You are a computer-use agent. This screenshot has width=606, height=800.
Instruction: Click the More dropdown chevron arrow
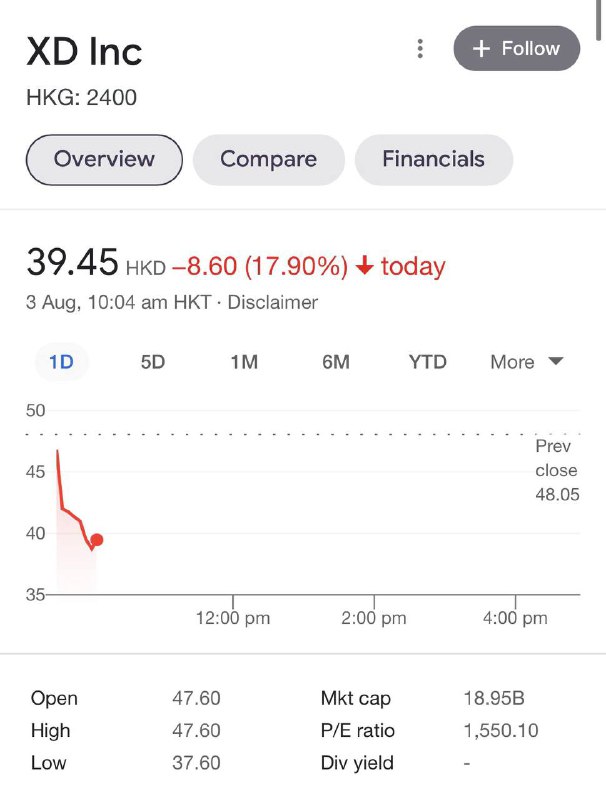556,362
